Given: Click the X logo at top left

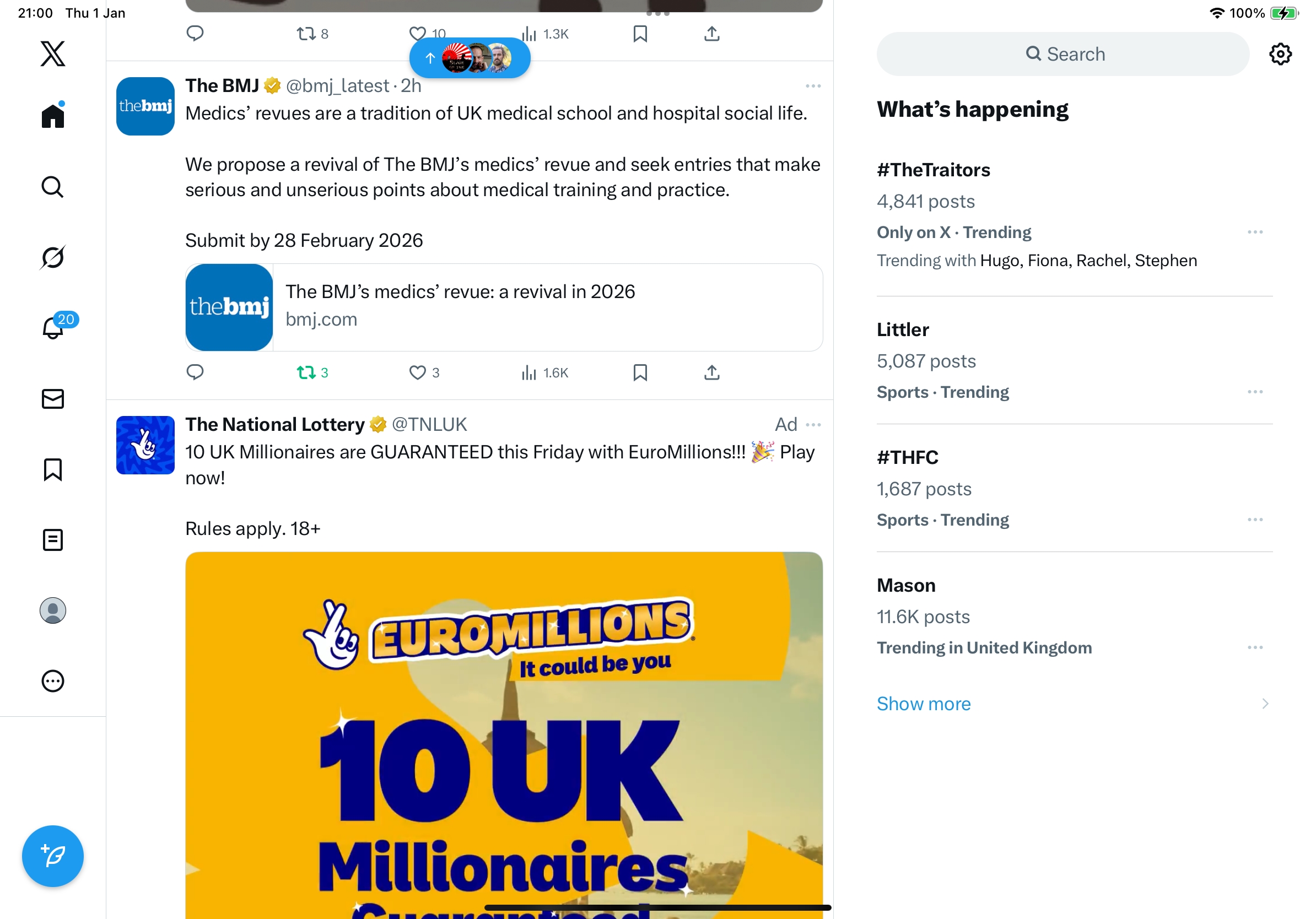Looking at the screenshot, I should click(x=53, y=54).
